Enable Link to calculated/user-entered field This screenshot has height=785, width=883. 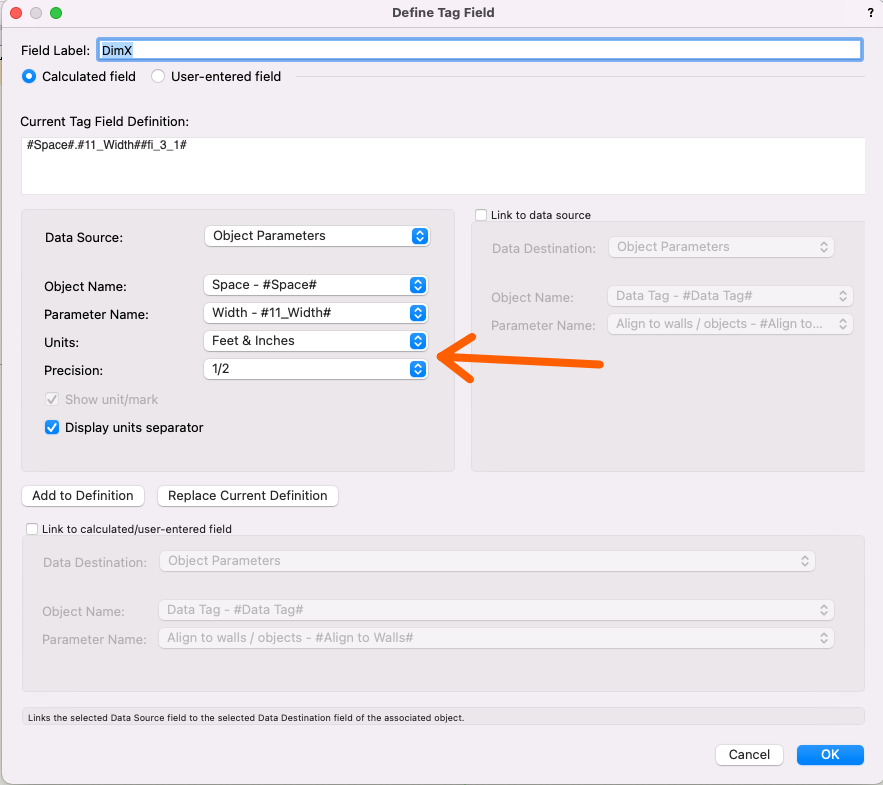pyautogui.click(x=31, y=529)
